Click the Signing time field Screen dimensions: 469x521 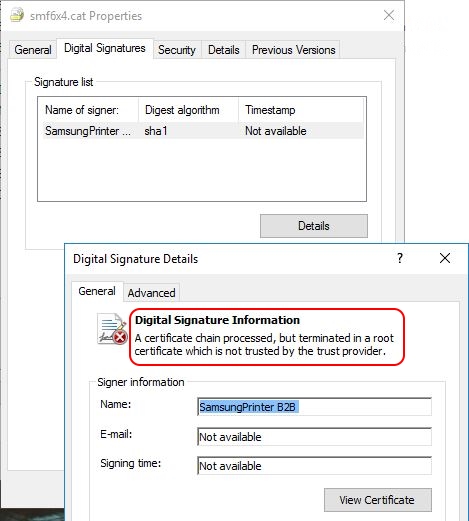pos(314,466)
